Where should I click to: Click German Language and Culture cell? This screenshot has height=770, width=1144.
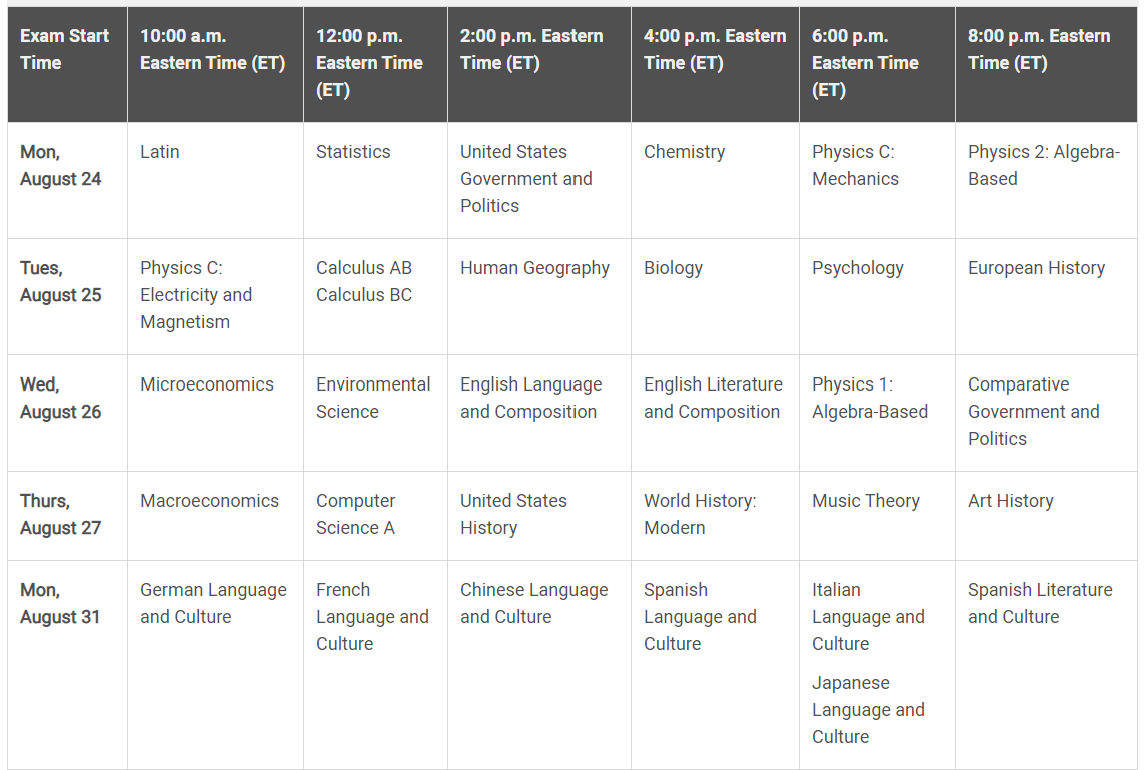(x=213, y=603)
